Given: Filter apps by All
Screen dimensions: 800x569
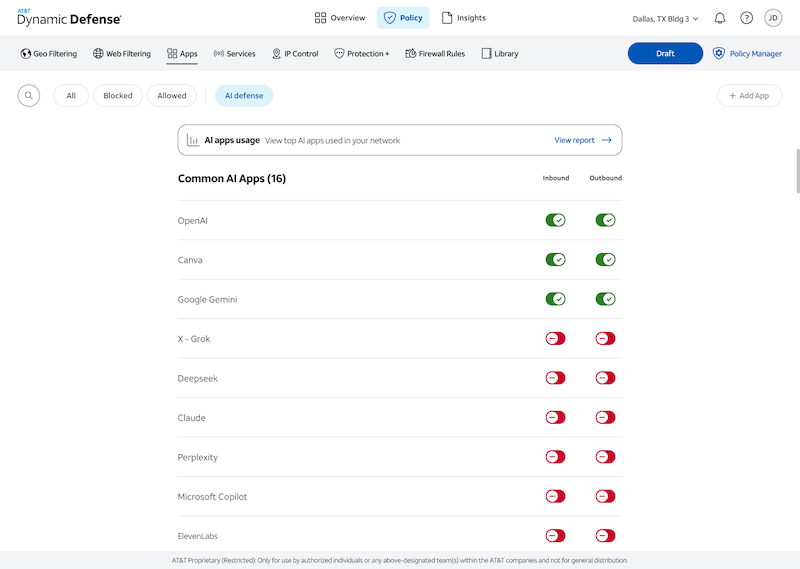Looking at the screenshot, I should [x=71, y=95].
